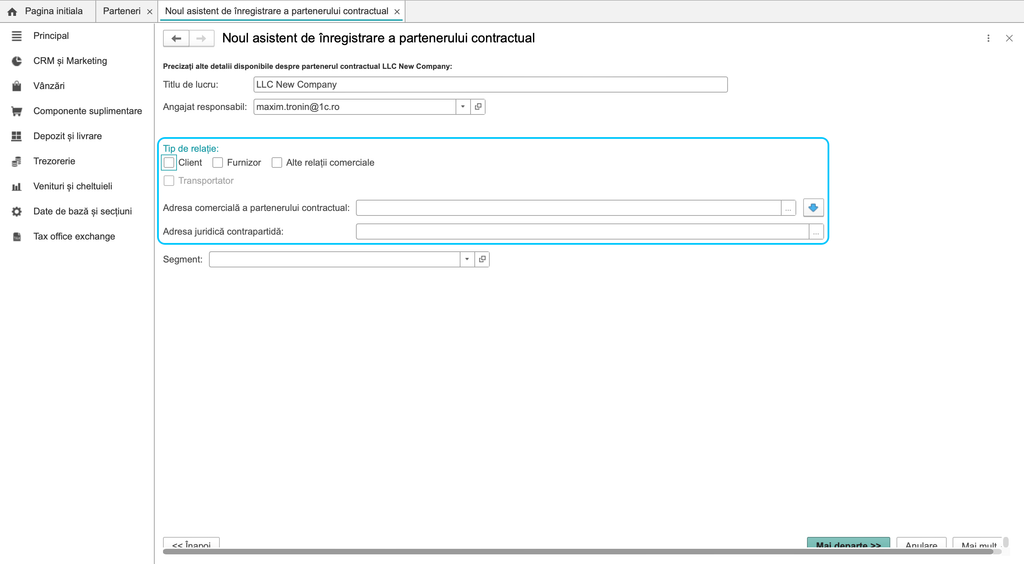The width and height of the screenshot is (1024, 564).
Task: Click into the Adresa juridică contrapartidă field
Action: (x=582, y=232)
